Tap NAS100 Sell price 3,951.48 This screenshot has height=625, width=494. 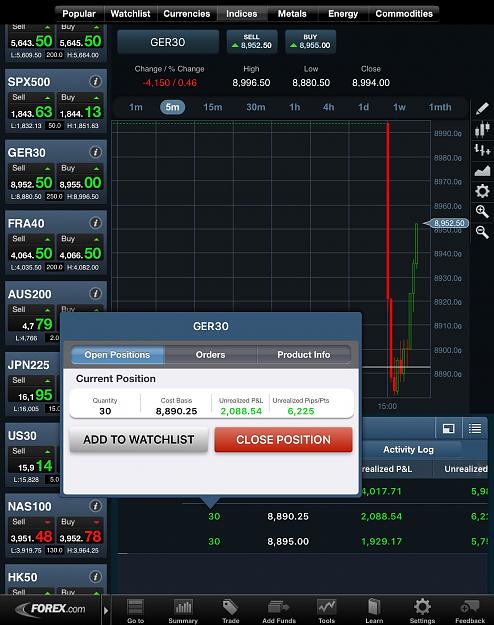[x=31, y=531]
